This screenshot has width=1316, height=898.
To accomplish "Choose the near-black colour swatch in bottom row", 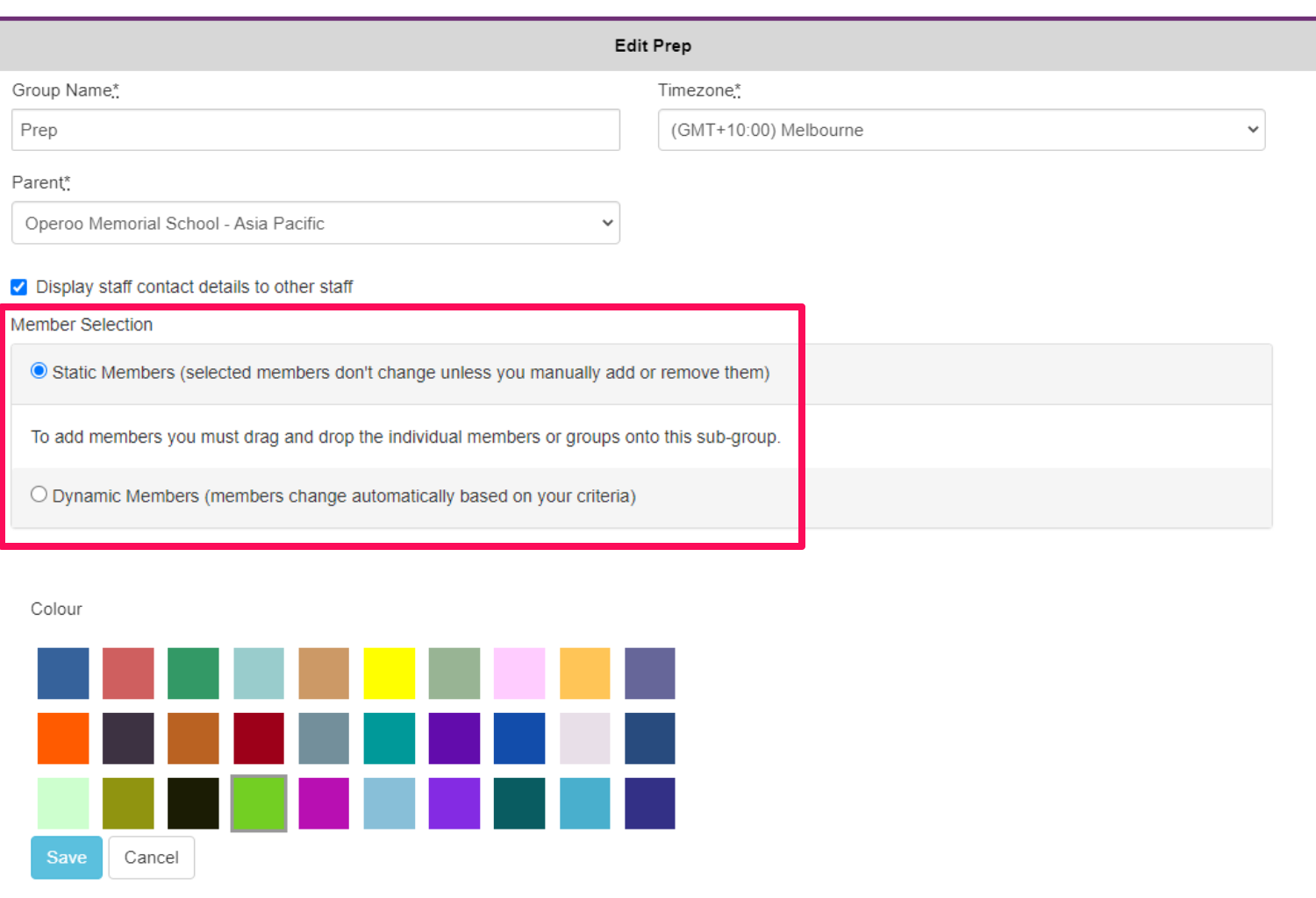I will click(193, 803).
